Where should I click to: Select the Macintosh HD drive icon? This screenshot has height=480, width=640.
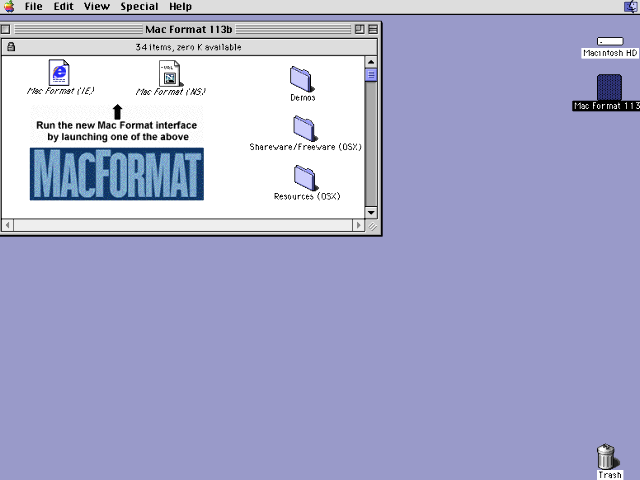pos(610,41)
